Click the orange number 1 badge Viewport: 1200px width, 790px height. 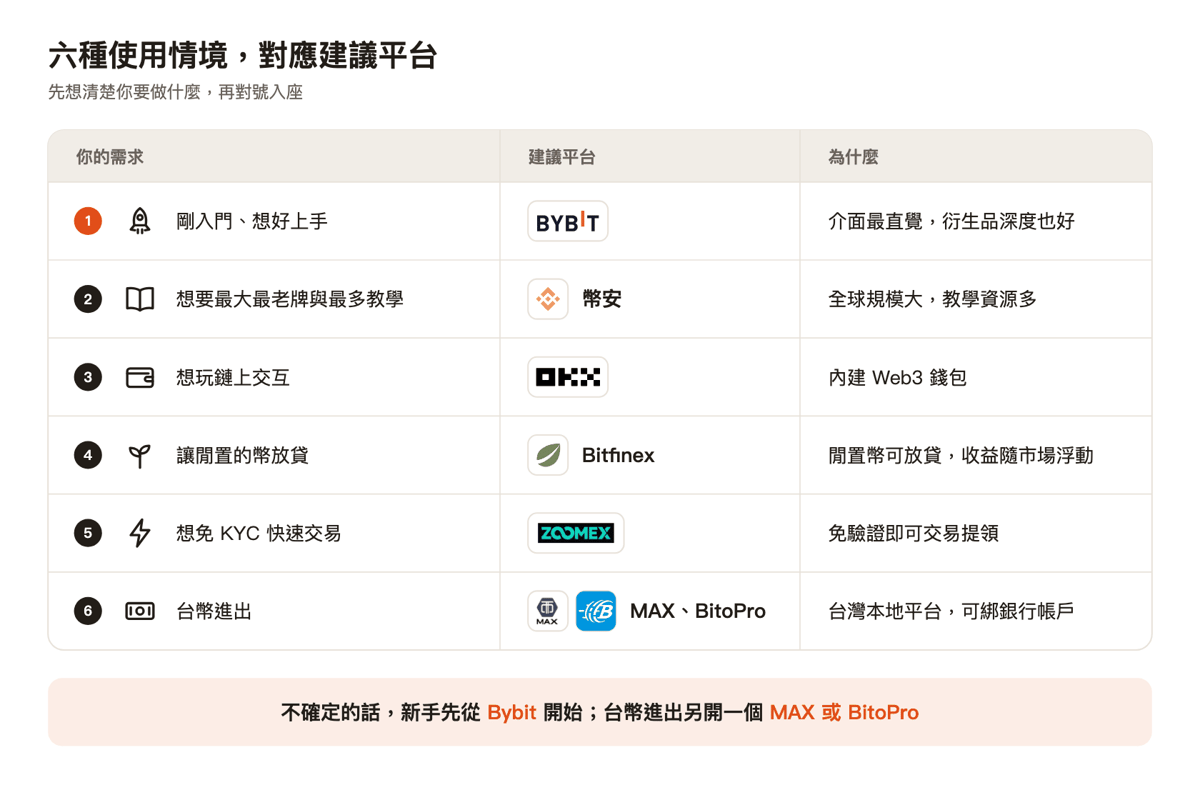point(88,221)
